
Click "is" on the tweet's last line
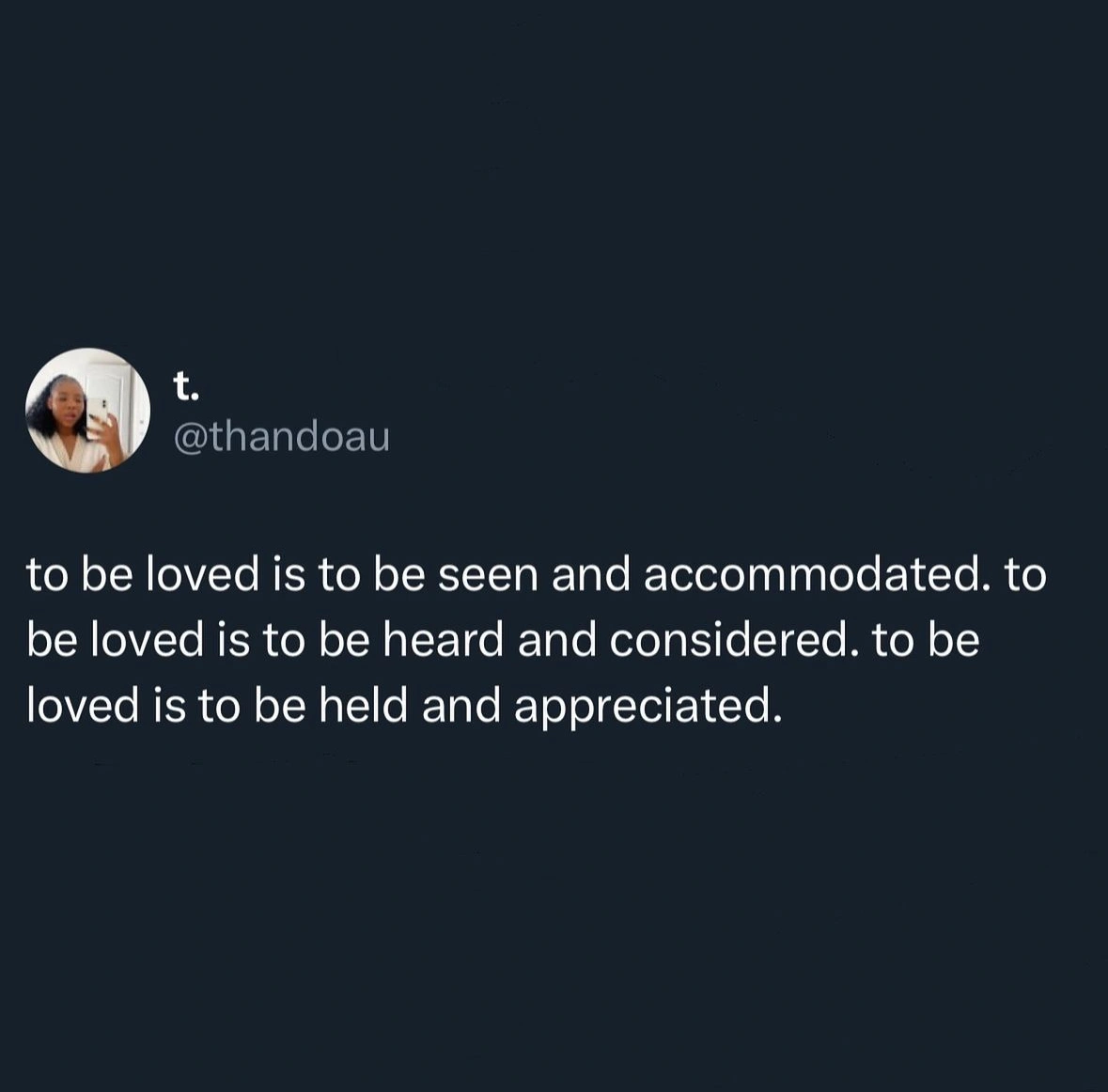[168, 706]
